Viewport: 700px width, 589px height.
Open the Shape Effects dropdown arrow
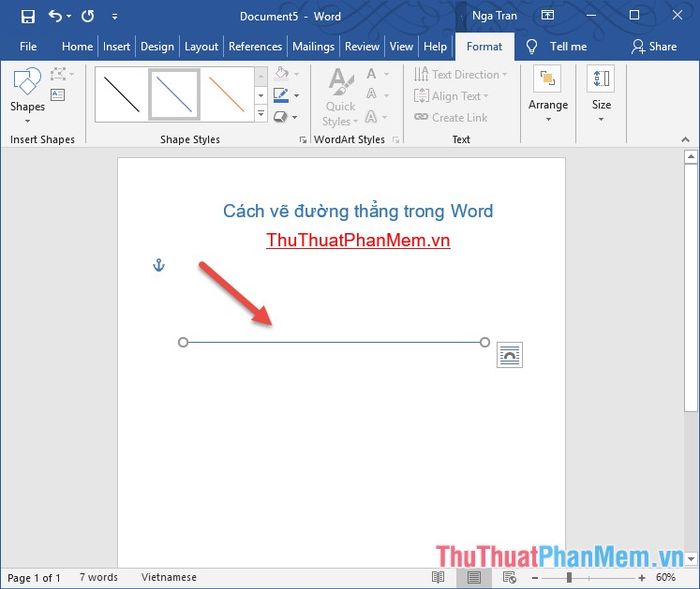tap(295, 117)
